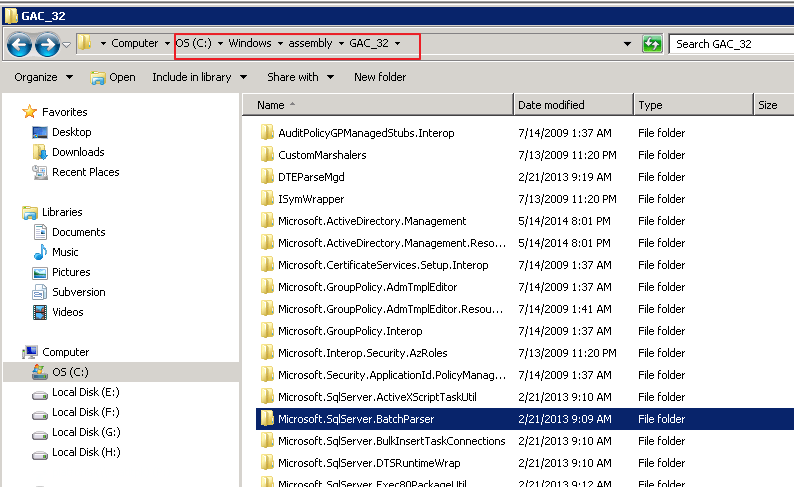
Task: Select AuditPolicyGPManagedStubs.Interop folder icon
Action: pos(267,133)
